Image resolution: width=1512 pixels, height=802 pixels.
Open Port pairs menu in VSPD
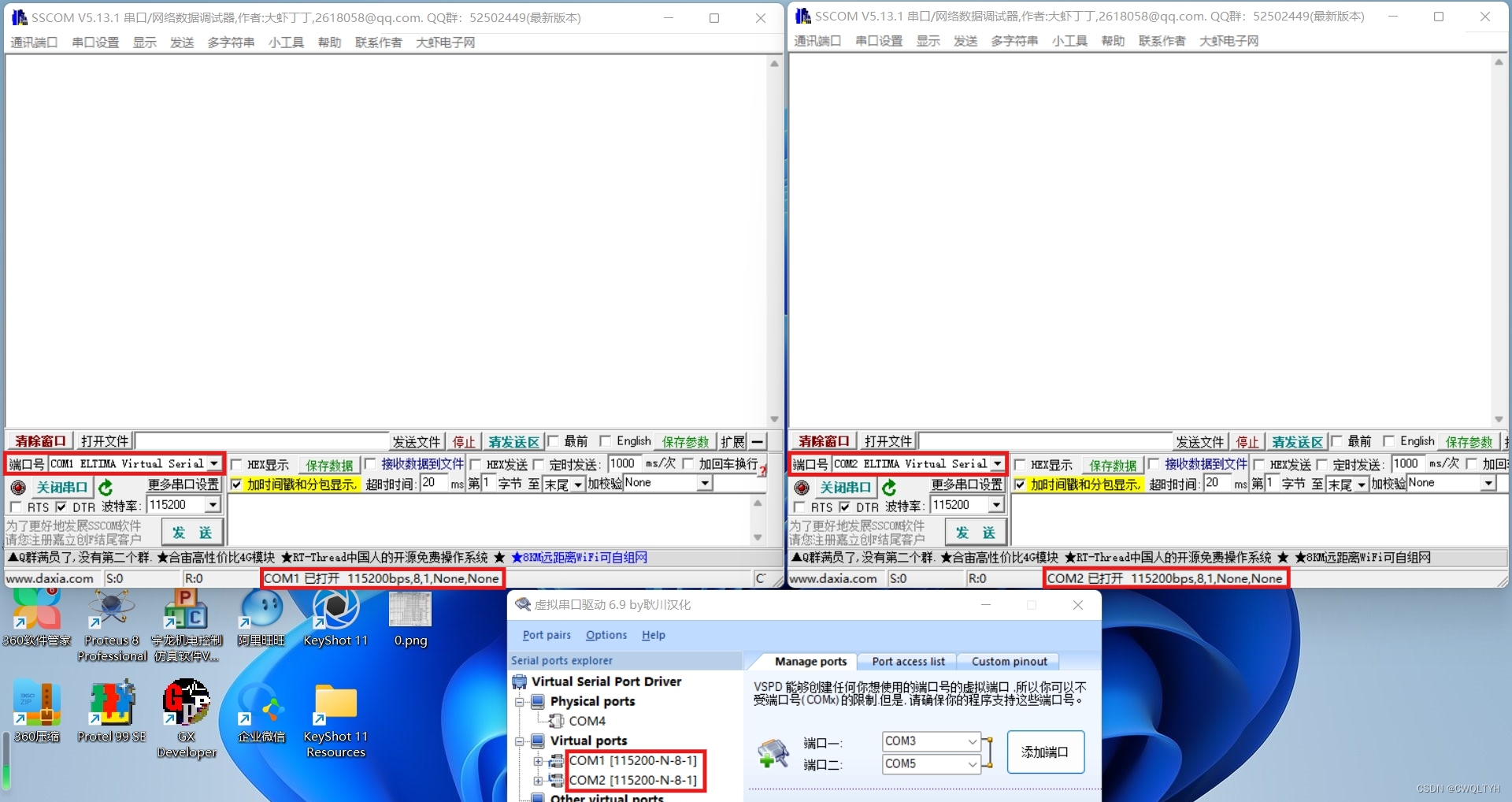pos(547,635)
